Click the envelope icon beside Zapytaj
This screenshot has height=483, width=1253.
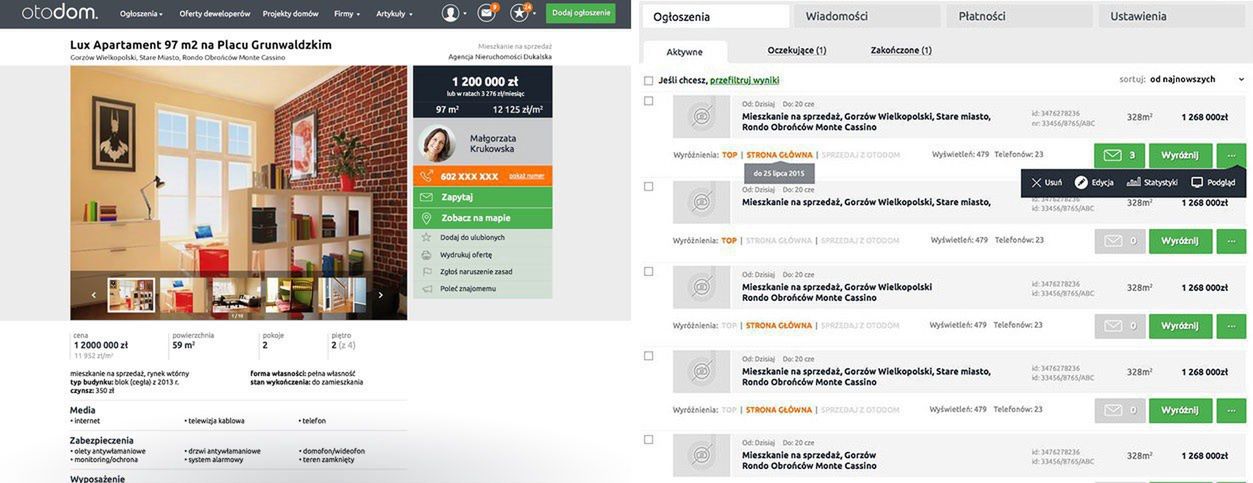click(427, 197)
